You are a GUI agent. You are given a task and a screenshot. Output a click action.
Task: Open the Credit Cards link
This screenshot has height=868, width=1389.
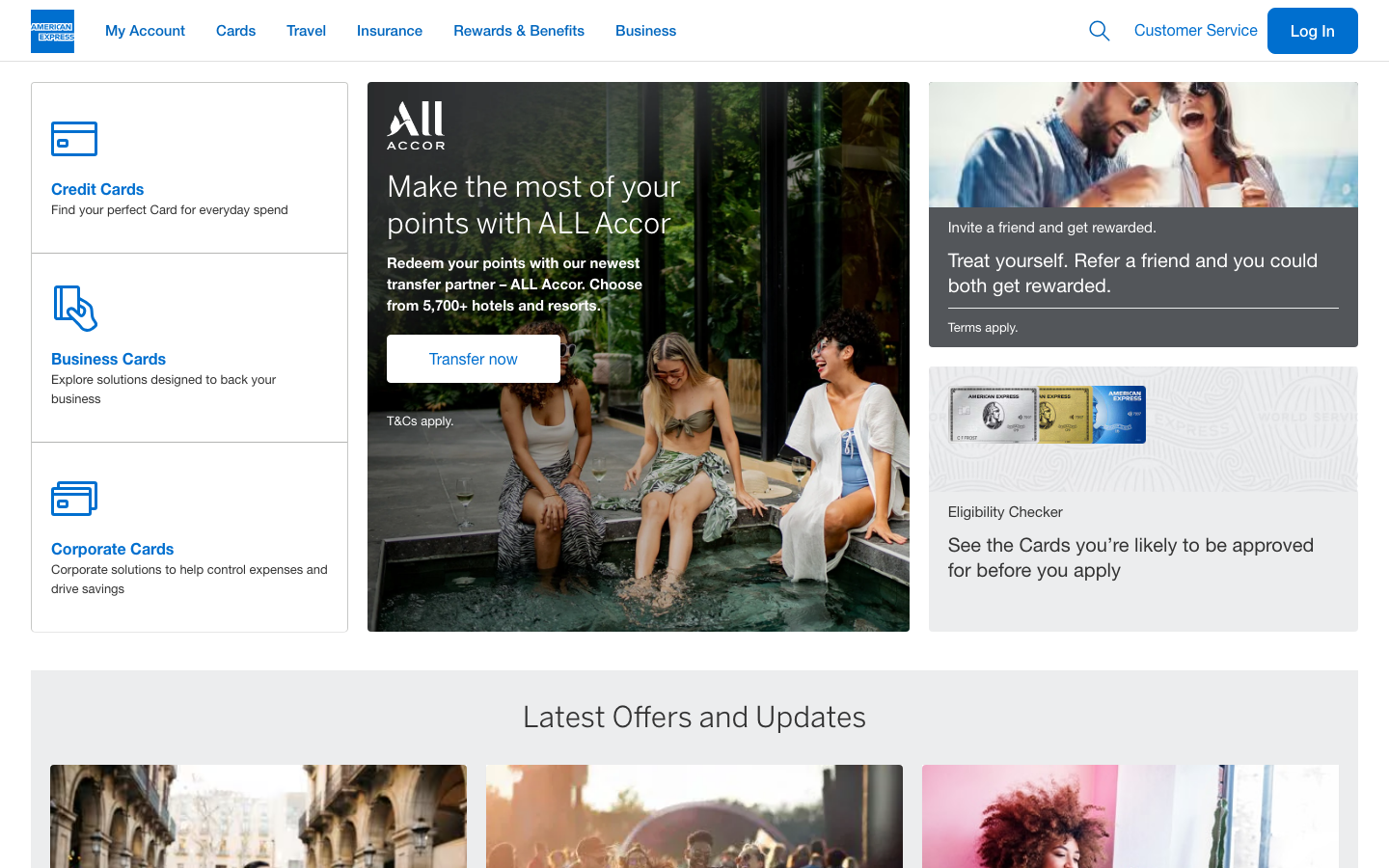point(97,189)
